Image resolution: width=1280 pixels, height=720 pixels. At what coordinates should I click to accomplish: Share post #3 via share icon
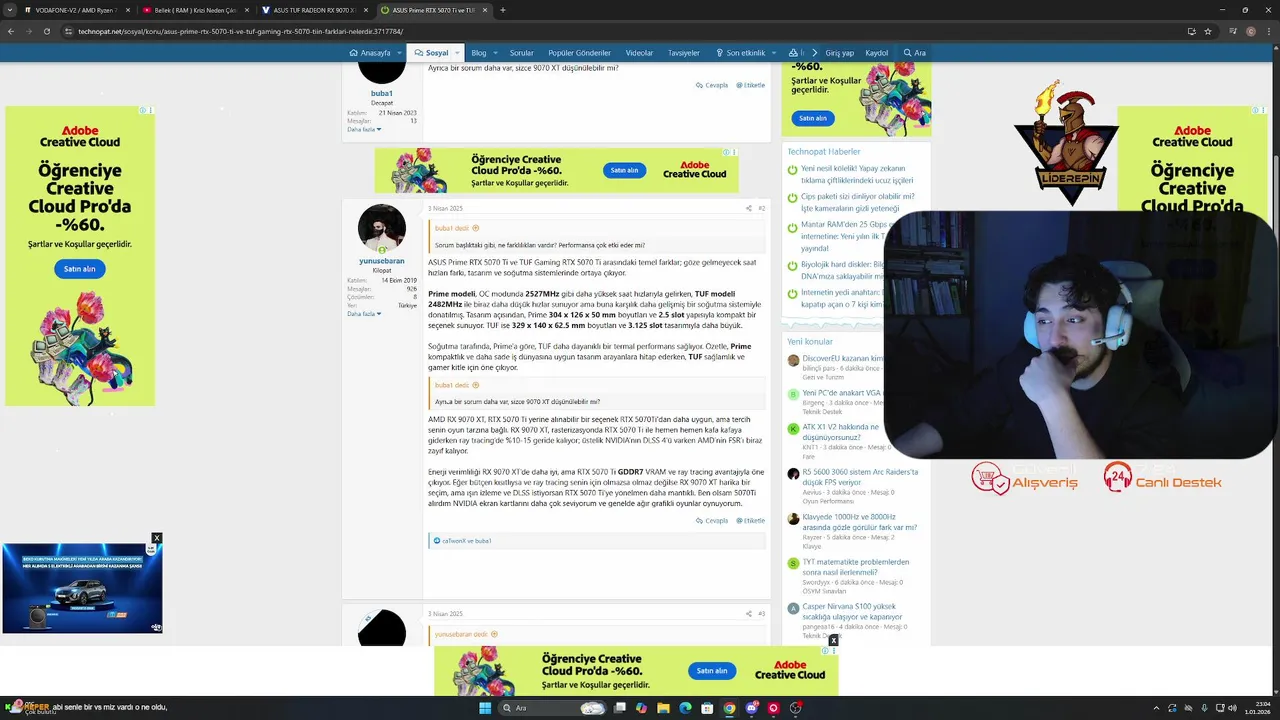click(748, 613)
